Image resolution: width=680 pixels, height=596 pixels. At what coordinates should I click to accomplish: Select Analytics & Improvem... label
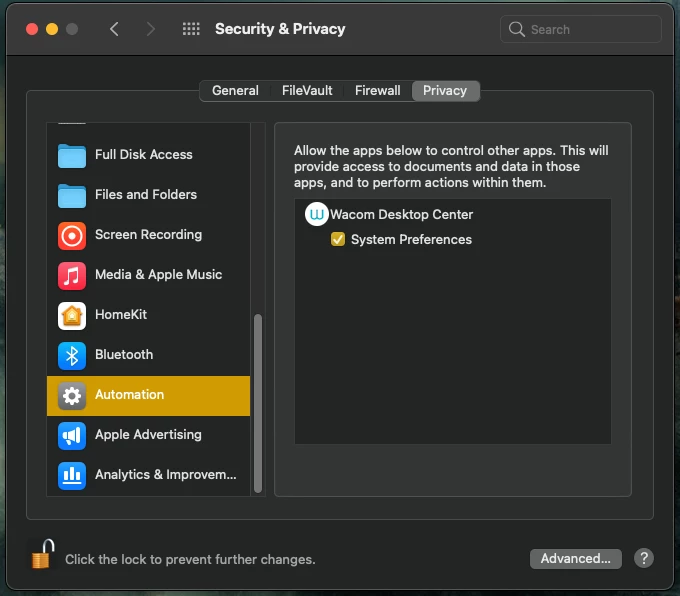(166, 475)
